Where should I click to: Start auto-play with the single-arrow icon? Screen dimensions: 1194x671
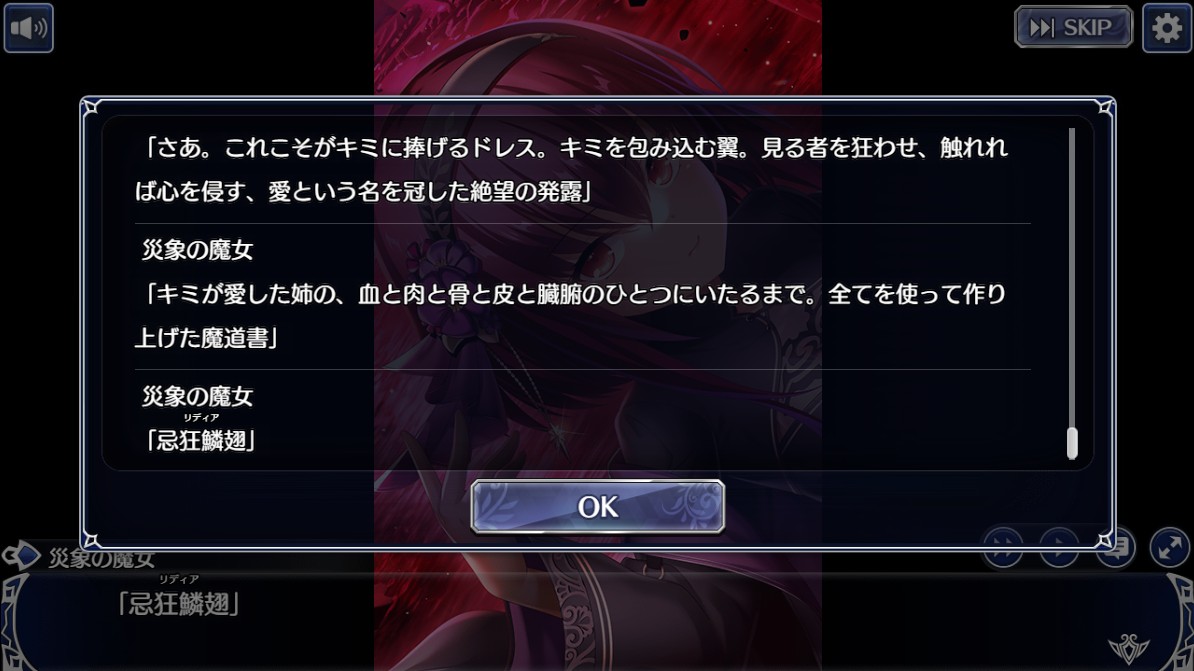point(1059,547)
